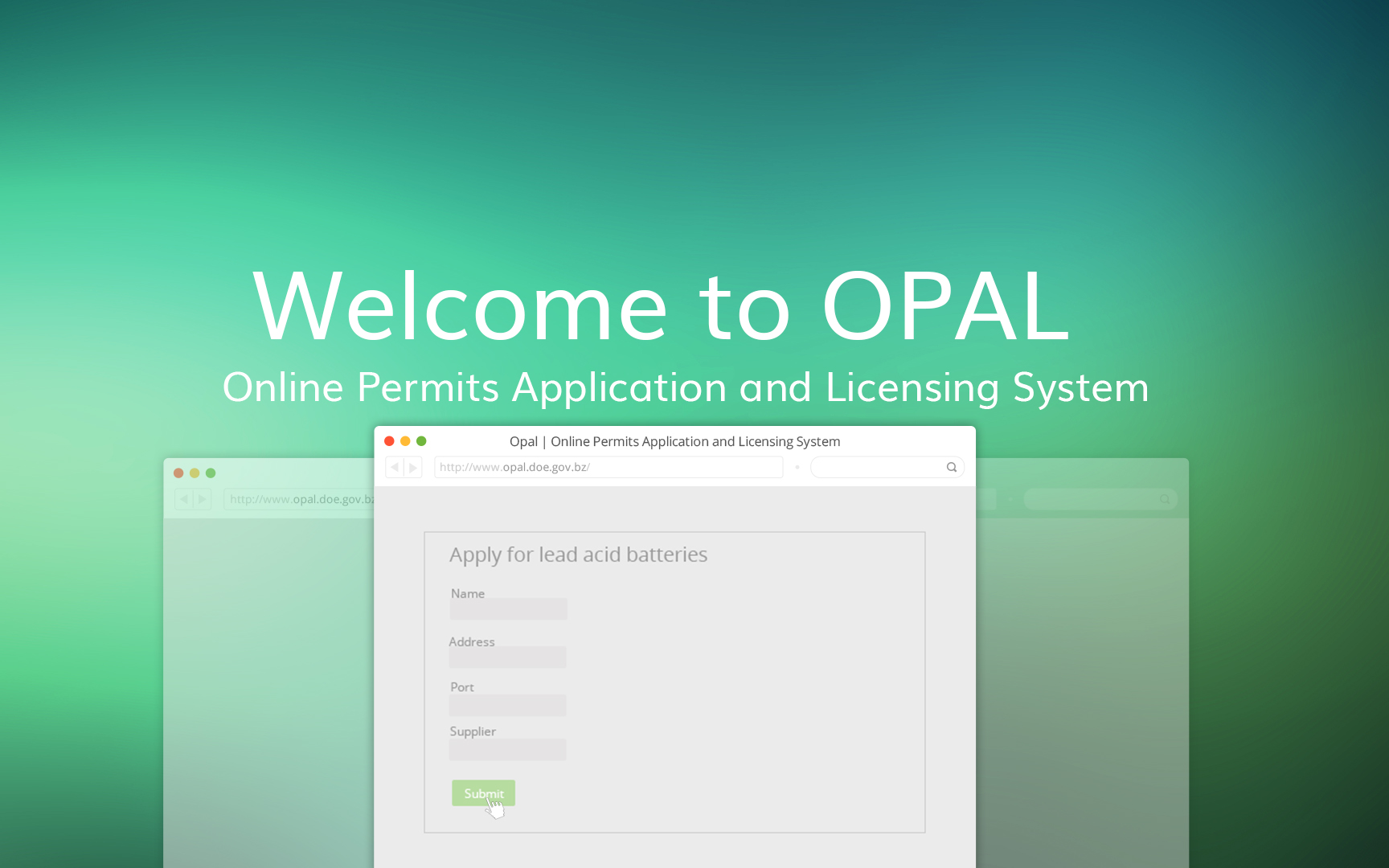This screenshot has height=868, width=1389.
Task: Click the "Welcome to OPAL" heading
Action: [x=661, y=306]
